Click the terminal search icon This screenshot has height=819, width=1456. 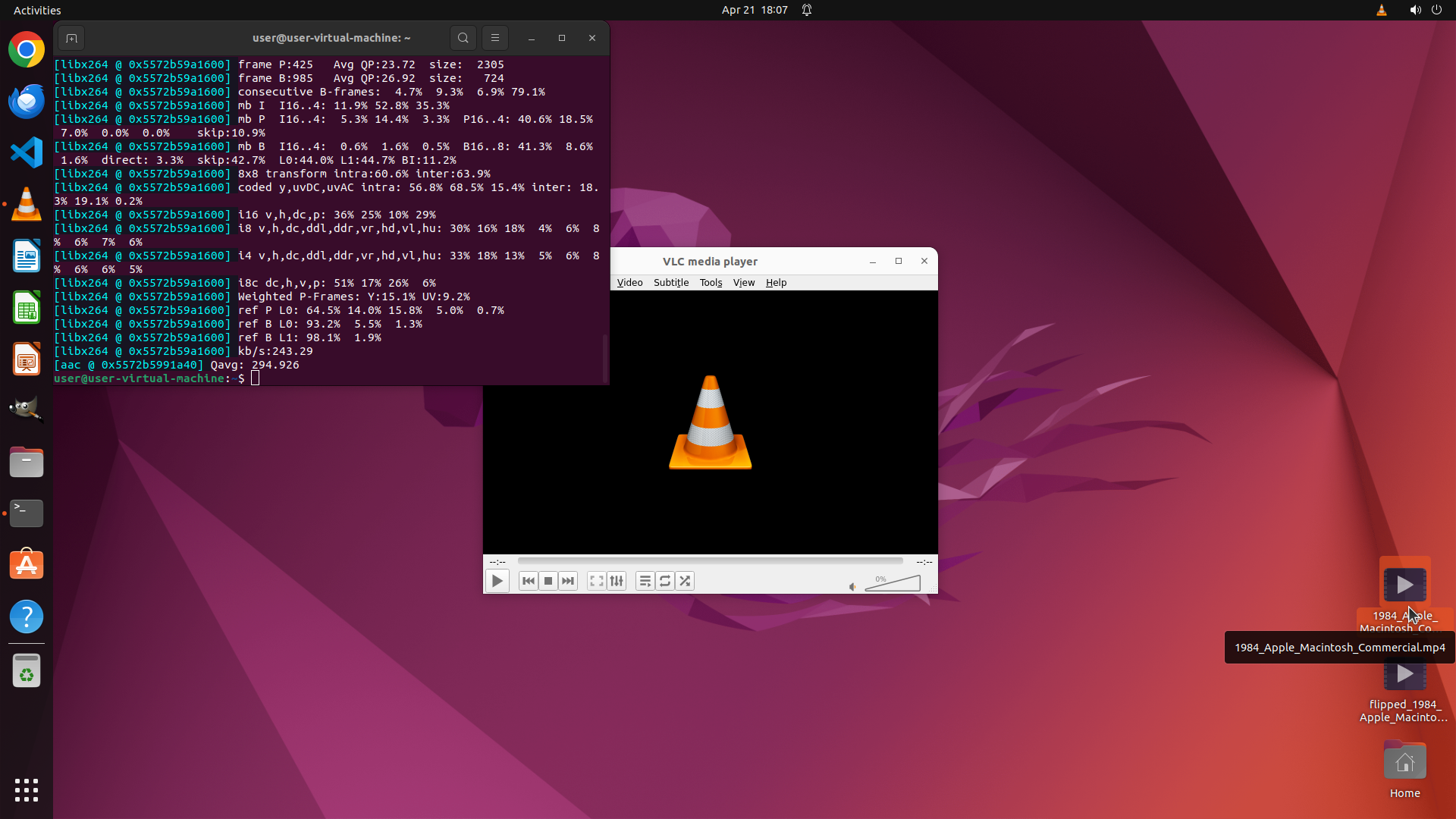point(463,38)
